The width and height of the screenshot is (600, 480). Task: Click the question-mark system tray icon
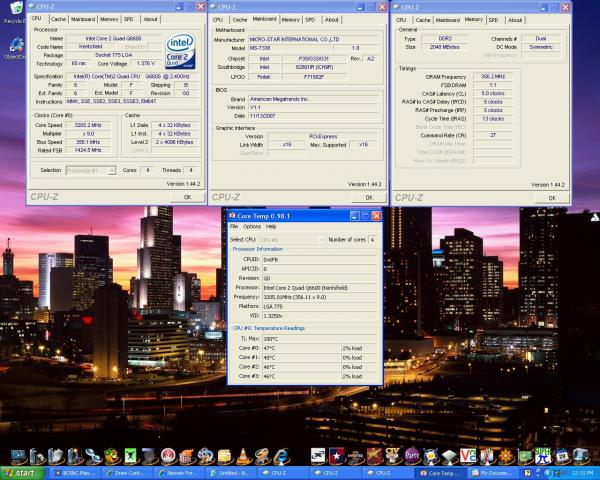tap(527, 473)
